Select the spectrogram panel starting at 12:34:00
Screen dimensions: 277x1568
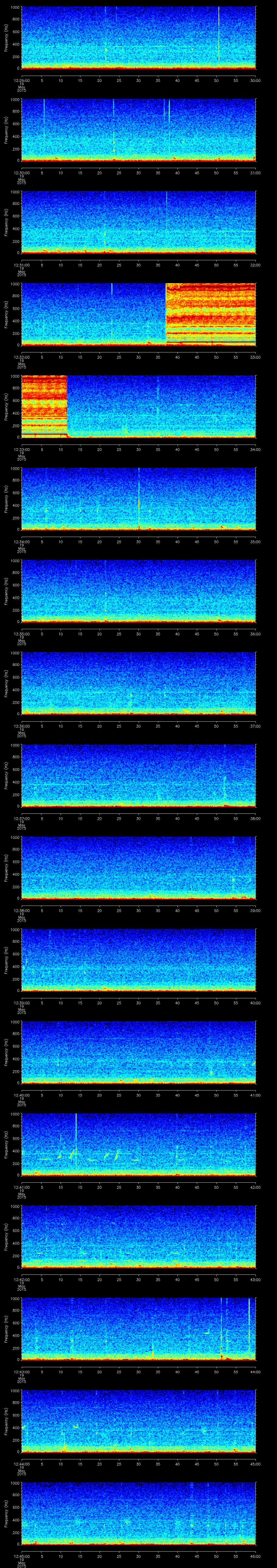point(138,499)
